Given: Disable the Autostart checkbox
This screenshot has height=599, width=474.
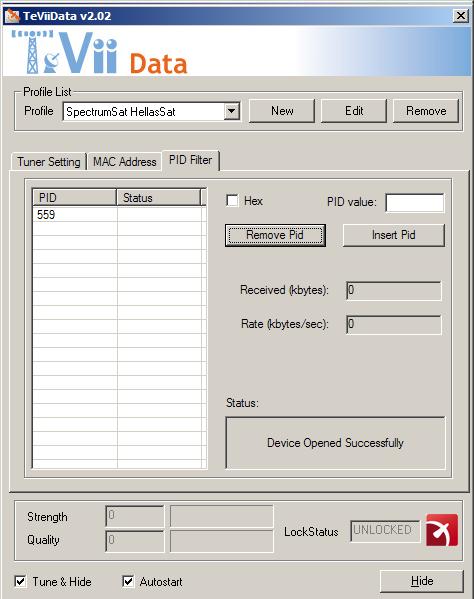Looking at the screenshot, I should (x=128, y=581).
